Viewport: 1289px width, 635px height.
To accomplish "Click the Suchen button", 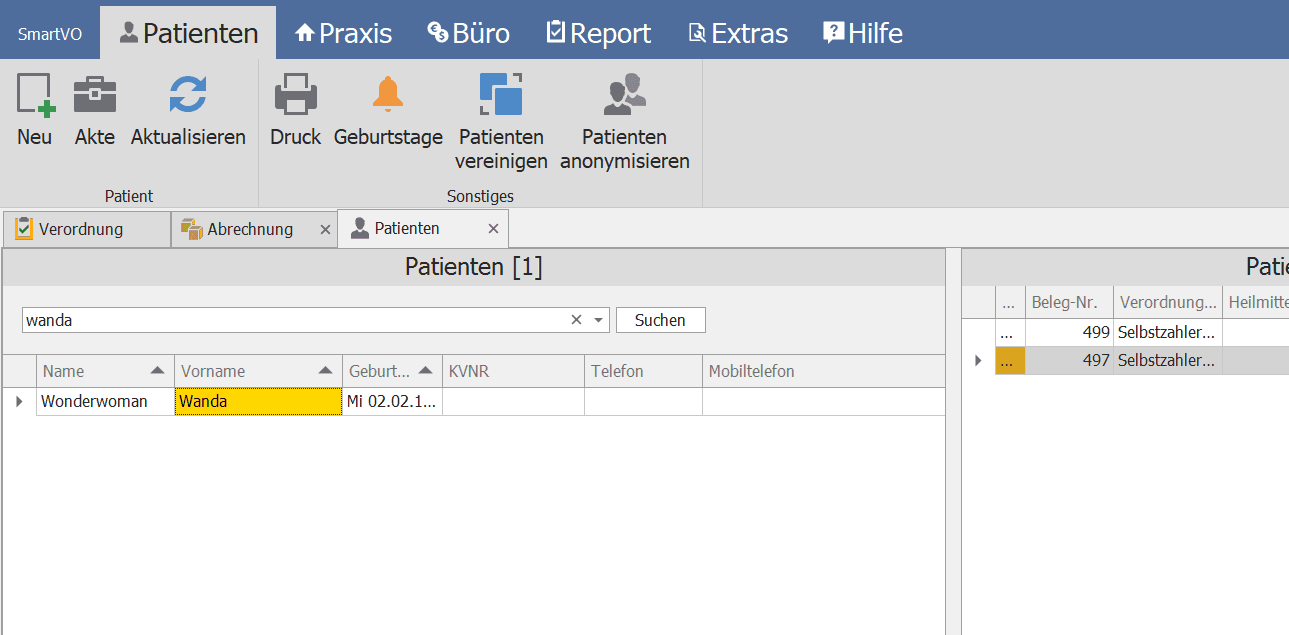I will pyautogui.click(x=660, y=320).
